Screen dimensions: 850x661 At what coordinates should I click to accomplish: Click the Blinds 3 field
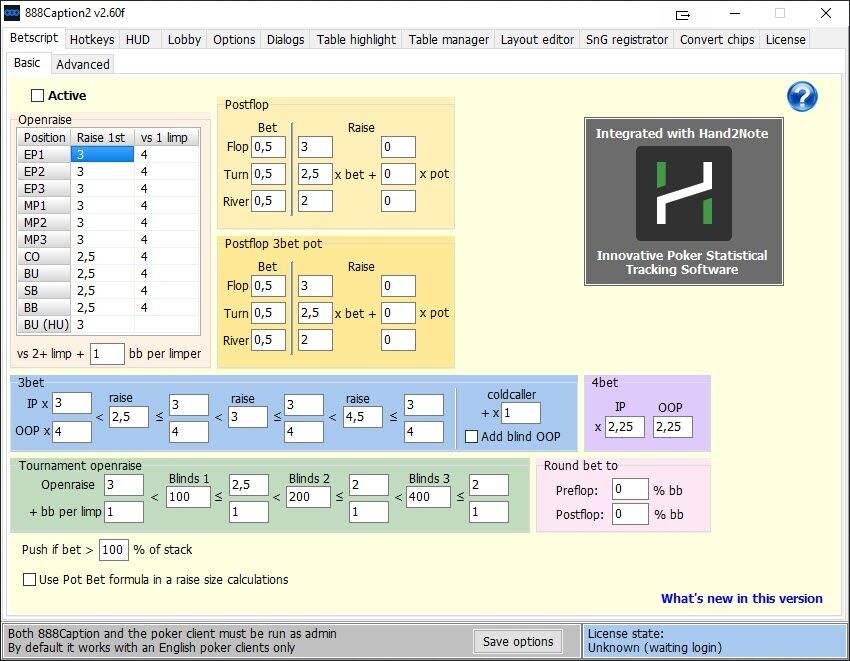pyautogui.click(x=429, y=497)
